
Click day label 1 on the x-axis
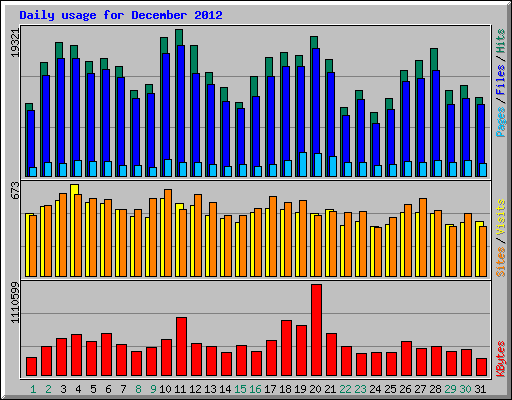[x=33, y=389]
